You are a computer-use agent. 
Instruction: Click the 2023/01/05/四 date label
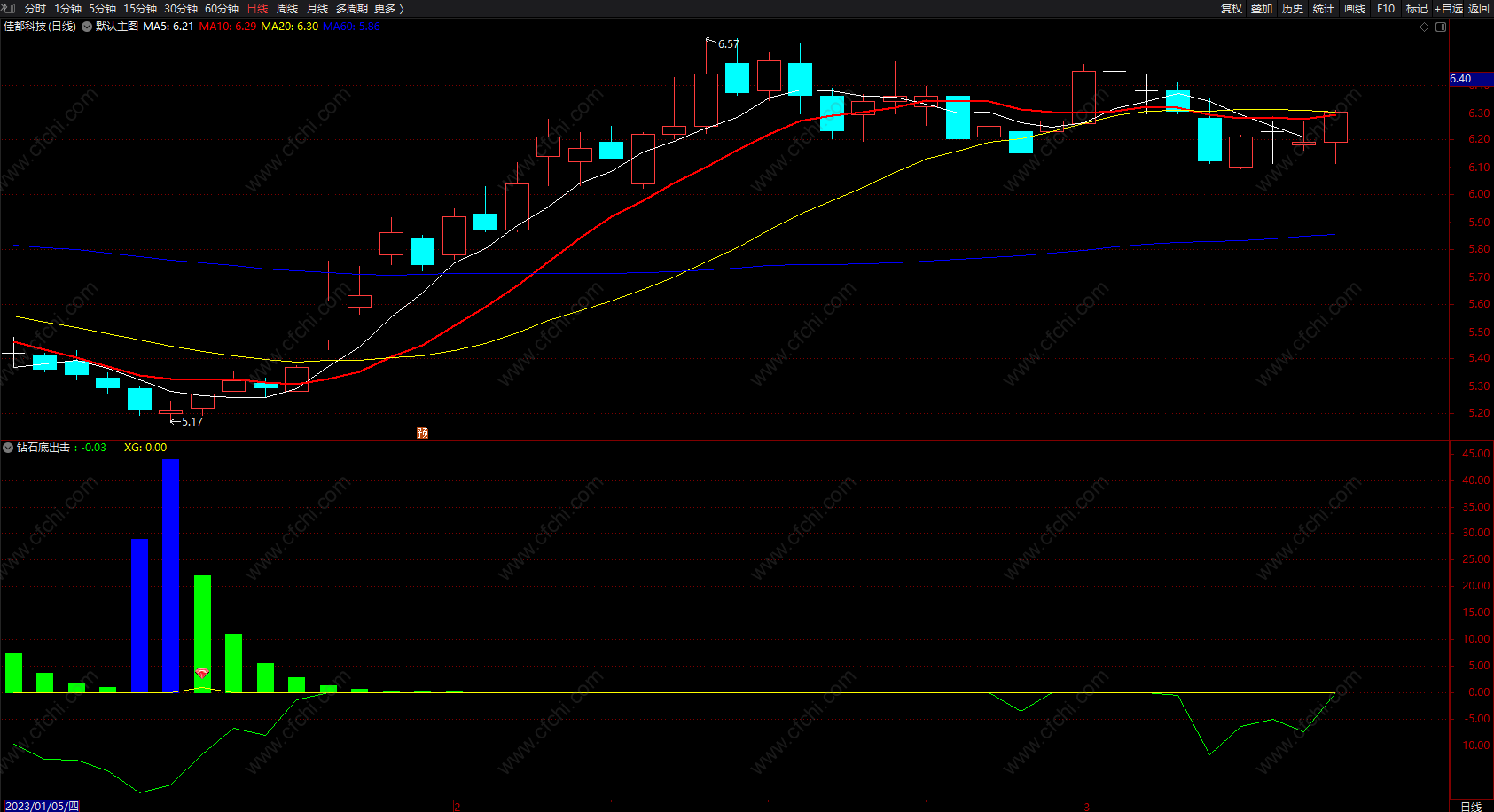tap(42, 806)
